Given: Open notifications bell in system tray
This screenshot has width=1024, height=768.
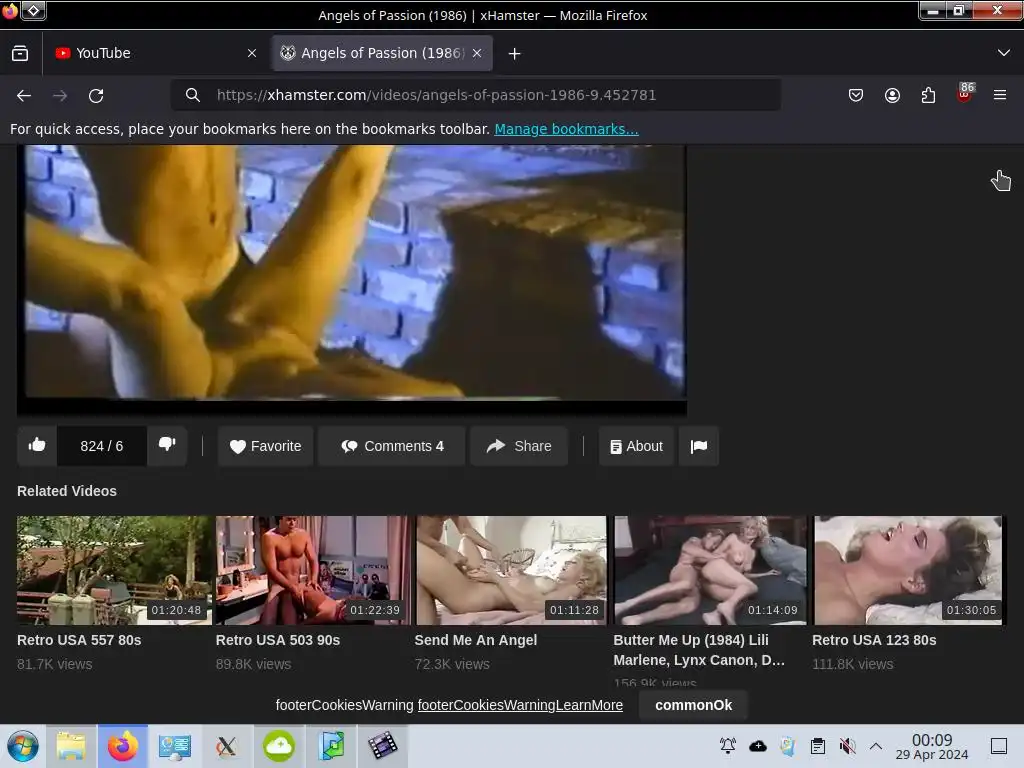Looking at the screenshot, I should pos(728,746).
